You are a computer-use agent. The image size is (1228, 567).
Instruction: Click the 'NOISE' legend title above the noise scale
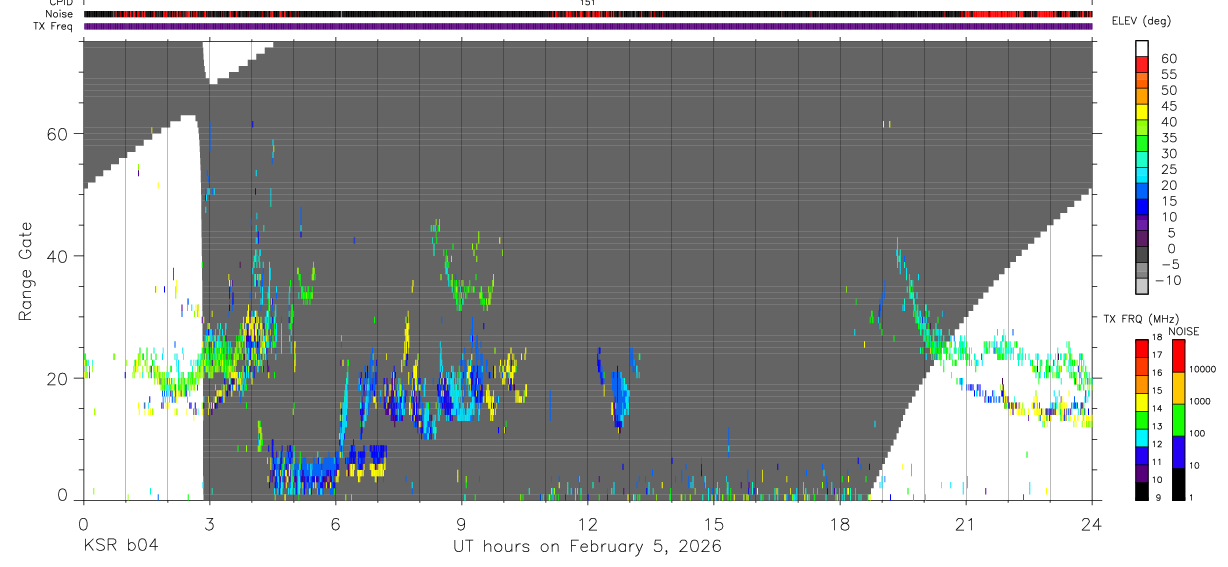click(x=1184, y=332)
